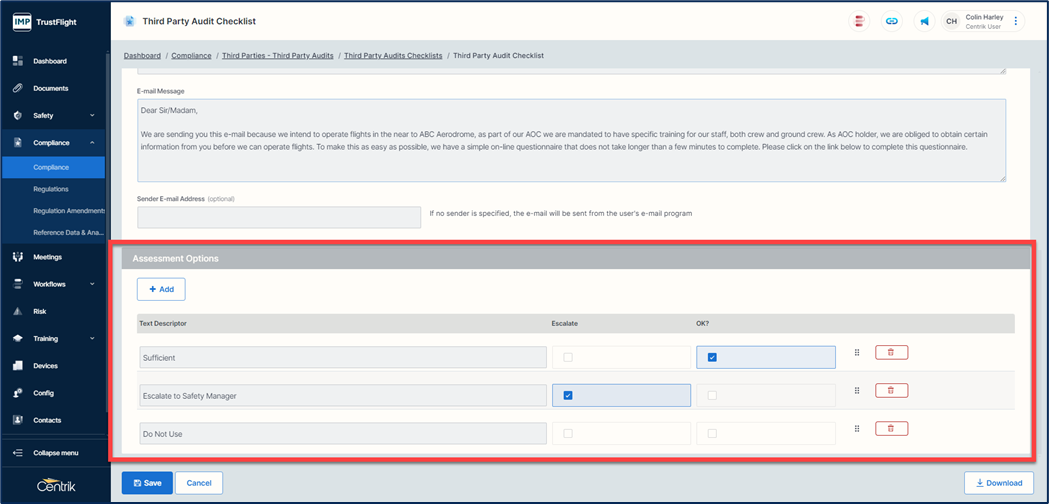The width and height of the screenshot is (1049, 504).
Task: Edit the Escalate to Safety Manager descriptor field
Action: pyautogui.click(x=343, y=396)
